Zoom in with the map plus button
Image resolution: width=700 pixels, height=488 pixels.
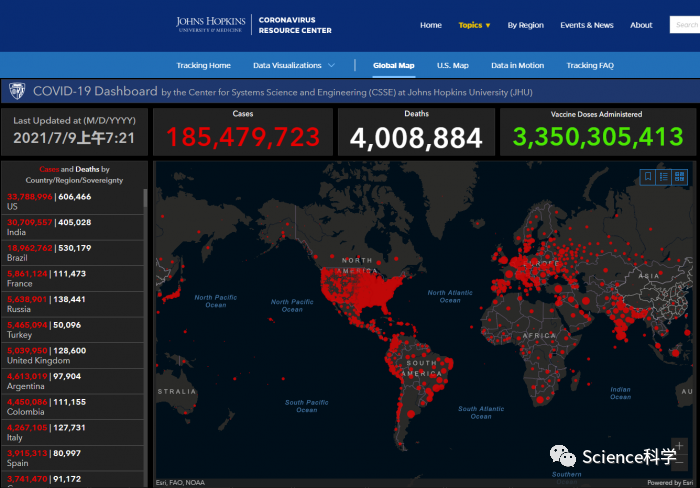click(679, 446)
